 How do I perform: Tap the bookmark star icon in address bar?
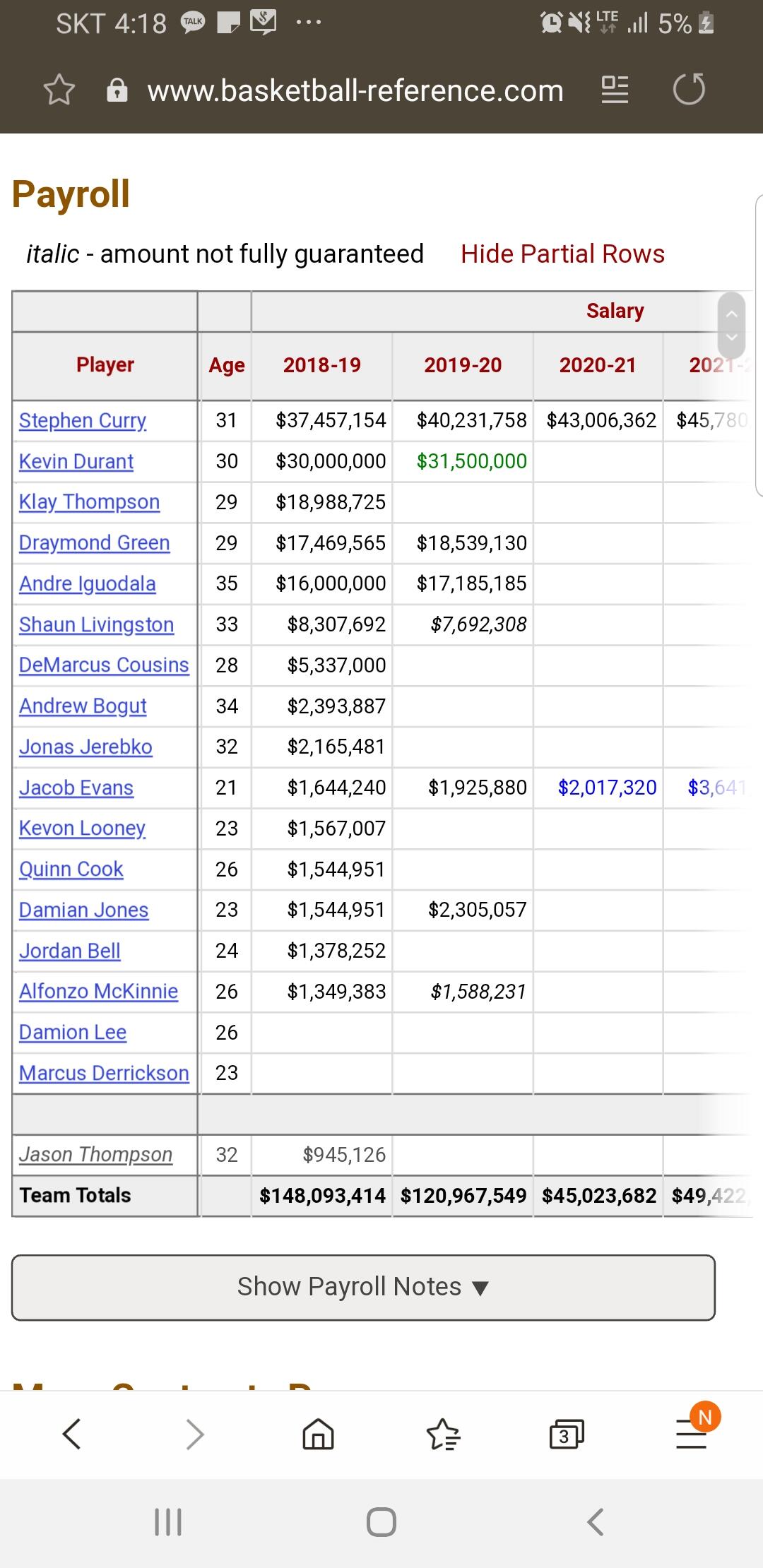(x=59, y=90)
